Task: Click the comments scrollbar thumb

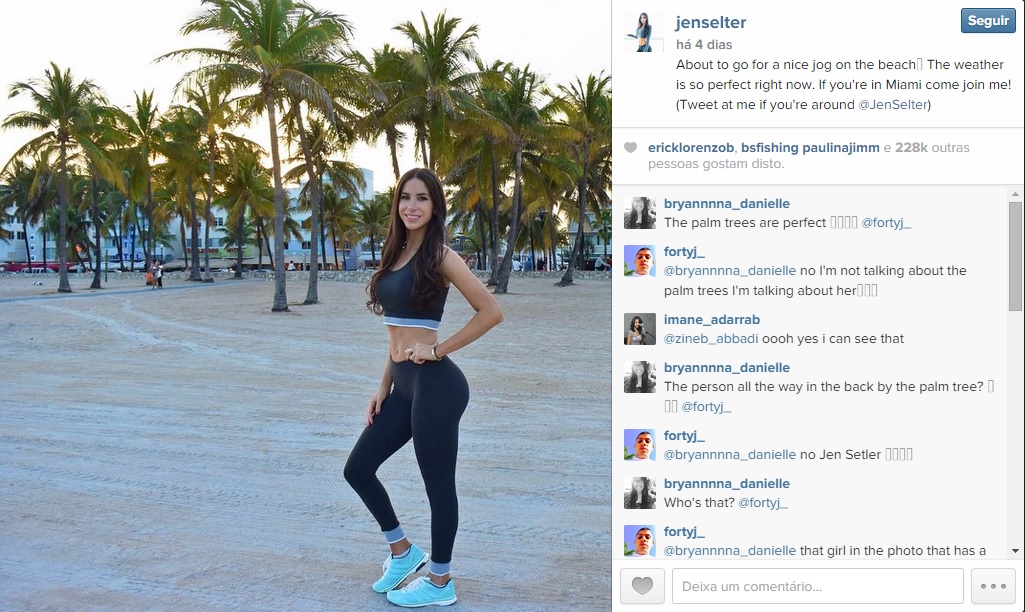Action: [1015, 256]
